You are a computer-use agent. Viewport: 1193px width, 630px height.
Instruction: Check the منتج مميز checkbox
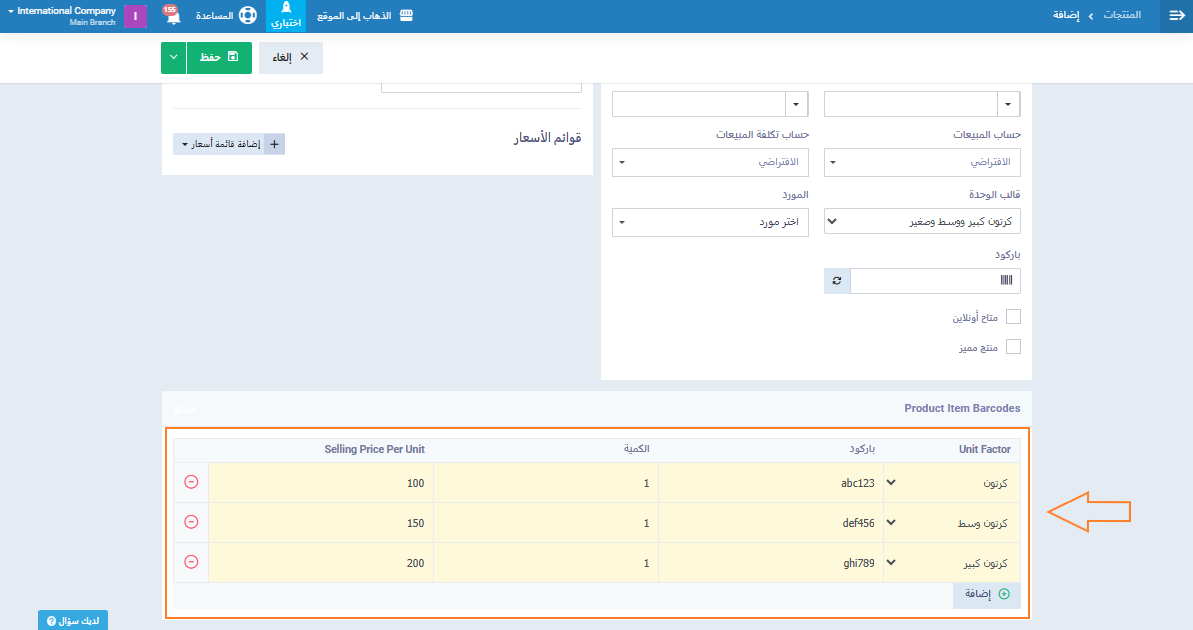(1013, 347)
